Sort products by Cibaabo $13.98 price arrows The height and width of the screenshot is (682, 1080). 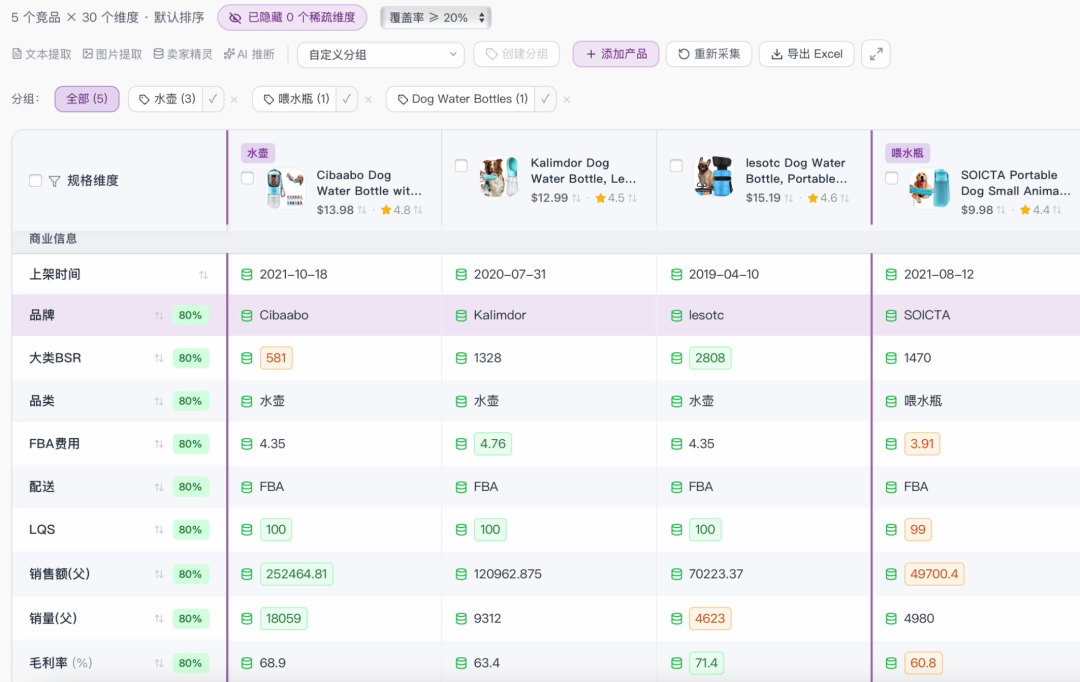362,210
